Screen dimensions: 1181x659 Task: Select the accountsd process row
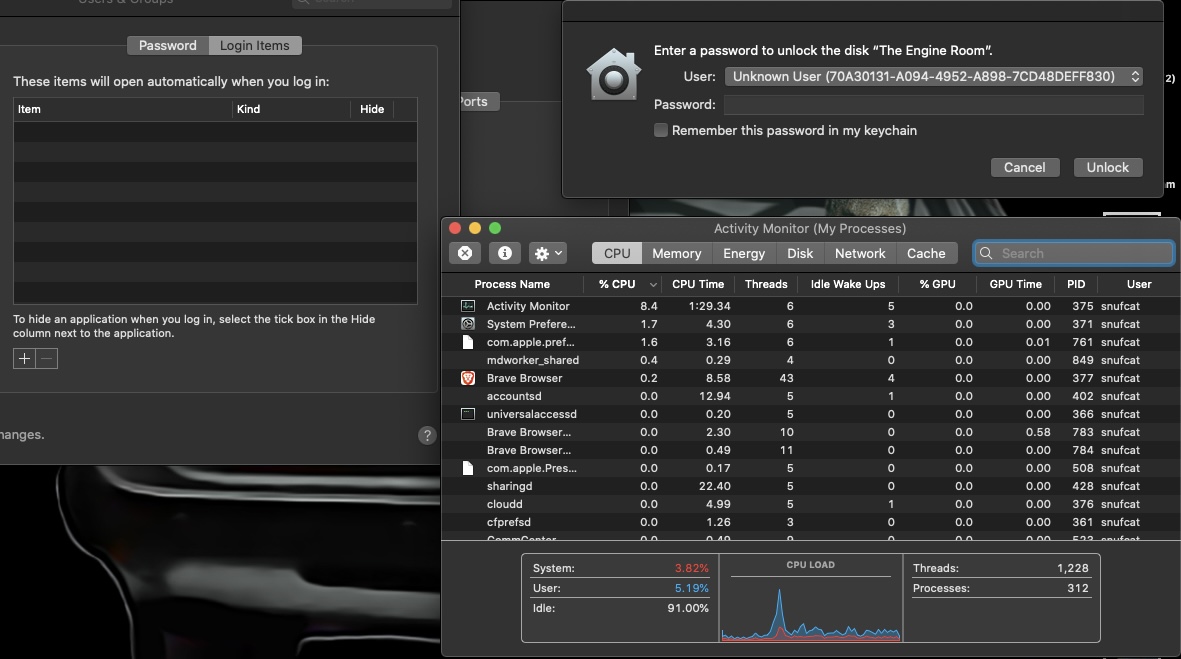[811, 396]
